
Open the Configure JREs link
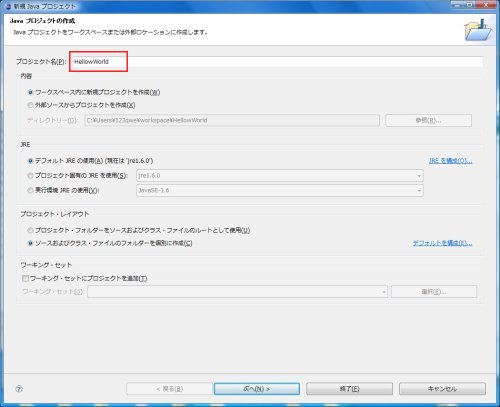click(450, 161)
